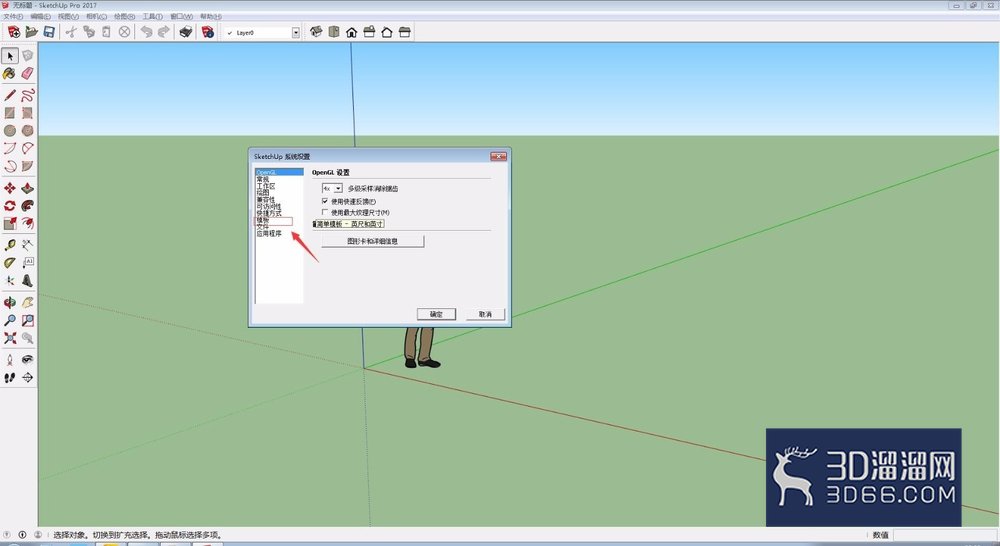Click the 图形卡和详细信息 button

point(372,241)
